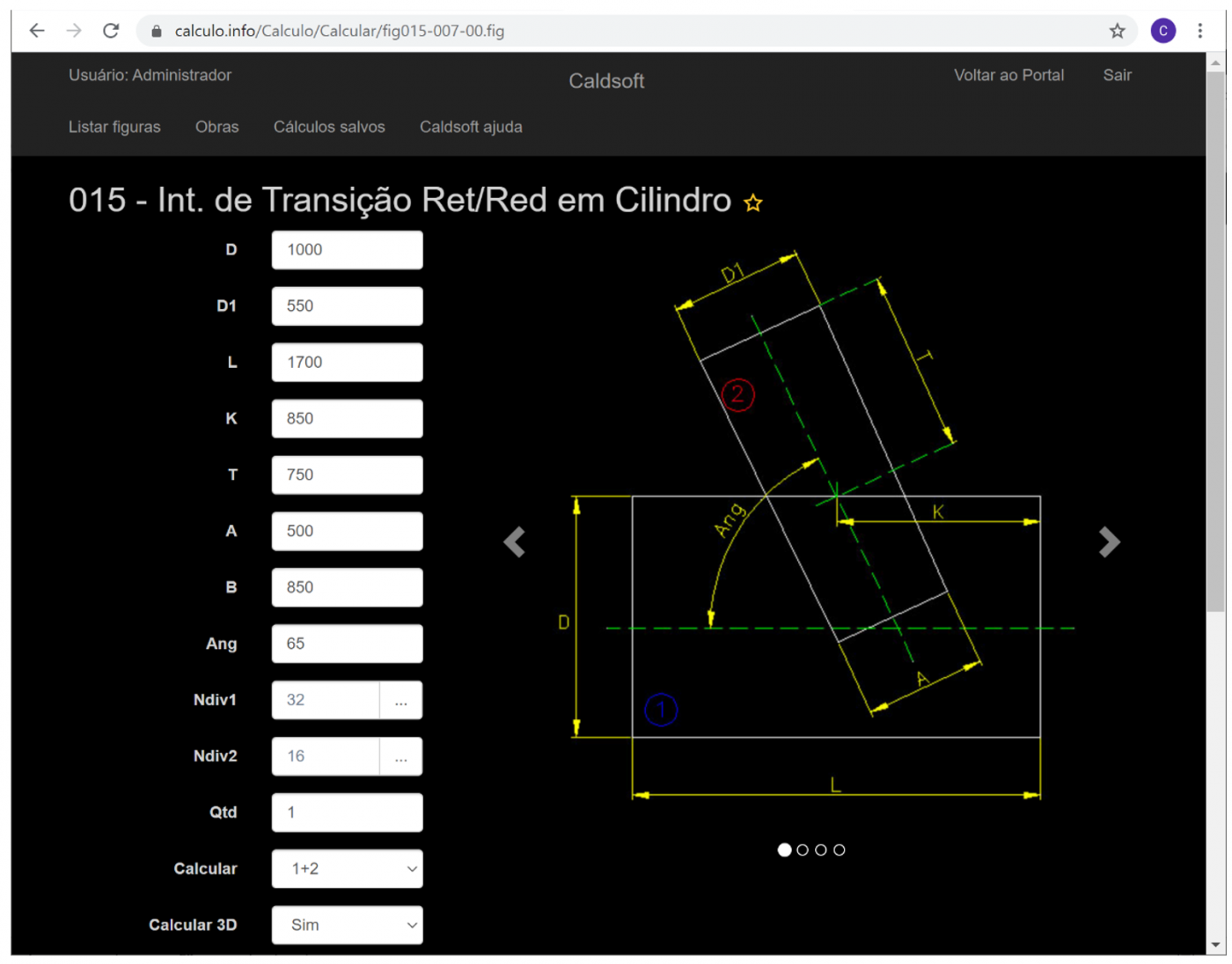This screenshot has height=964, width=1232.
Task: Click the Ang input field
Action: coord(347,644)
